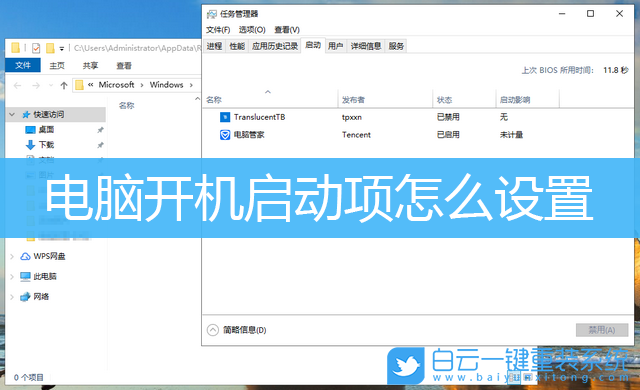The image size is (640, 390).
Task: Select 网络 in navigation pane
Action: click(41, 297)
